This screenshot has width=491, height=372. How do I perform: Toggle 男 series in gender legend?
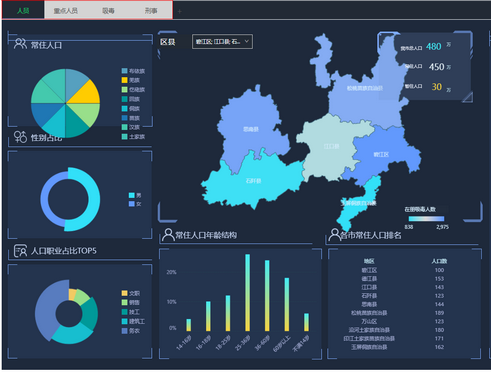[x=135, y=195]
